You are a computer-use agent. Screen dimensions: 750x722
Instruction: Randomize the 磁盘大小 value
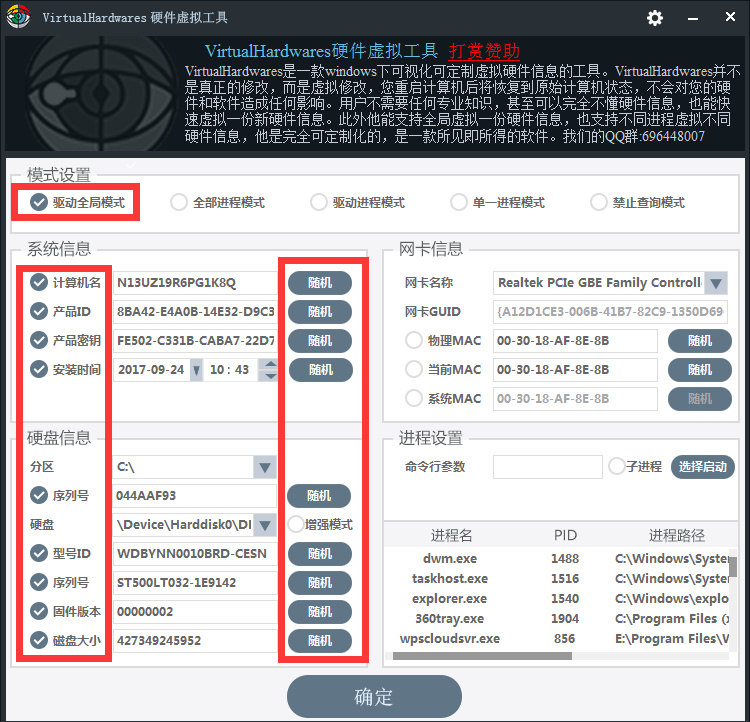pos(320,641)
